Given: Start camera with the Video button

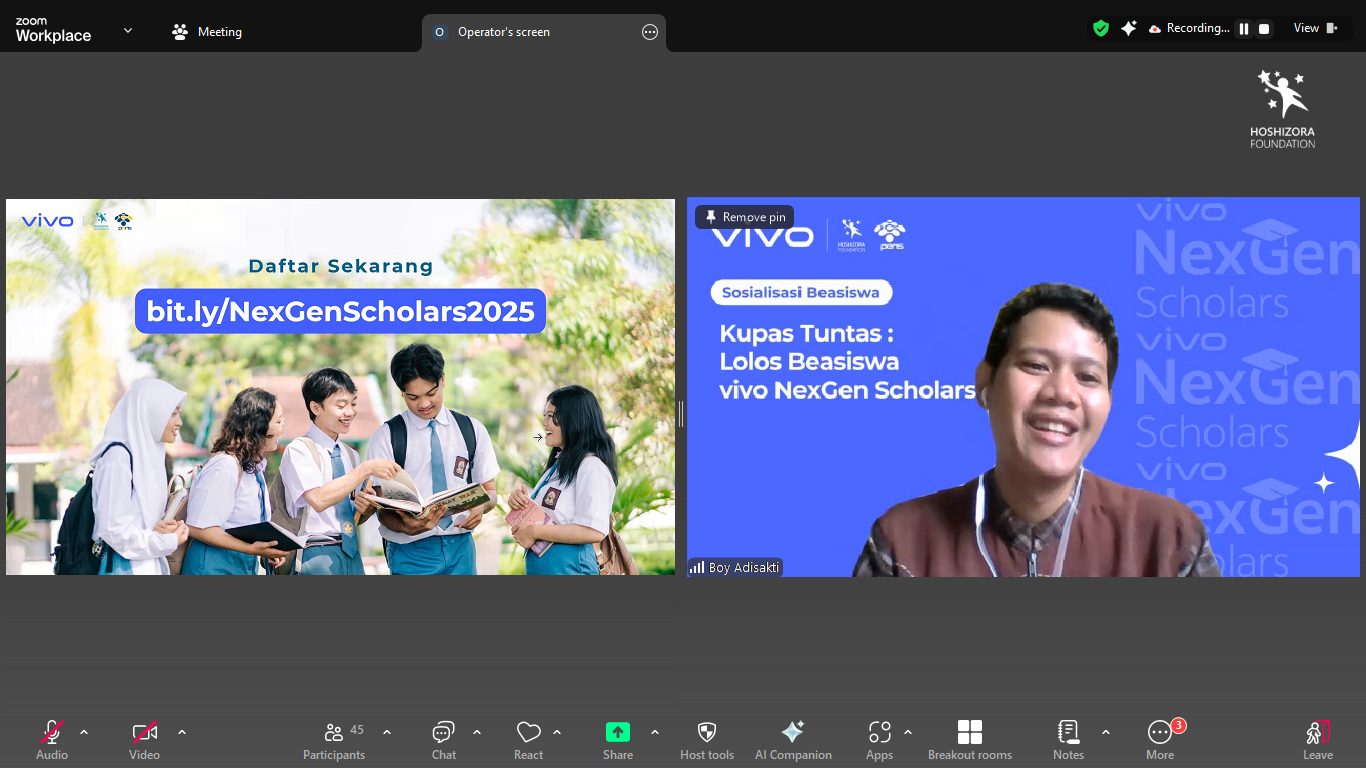Looking at the screenshot, I should (144, 740).
